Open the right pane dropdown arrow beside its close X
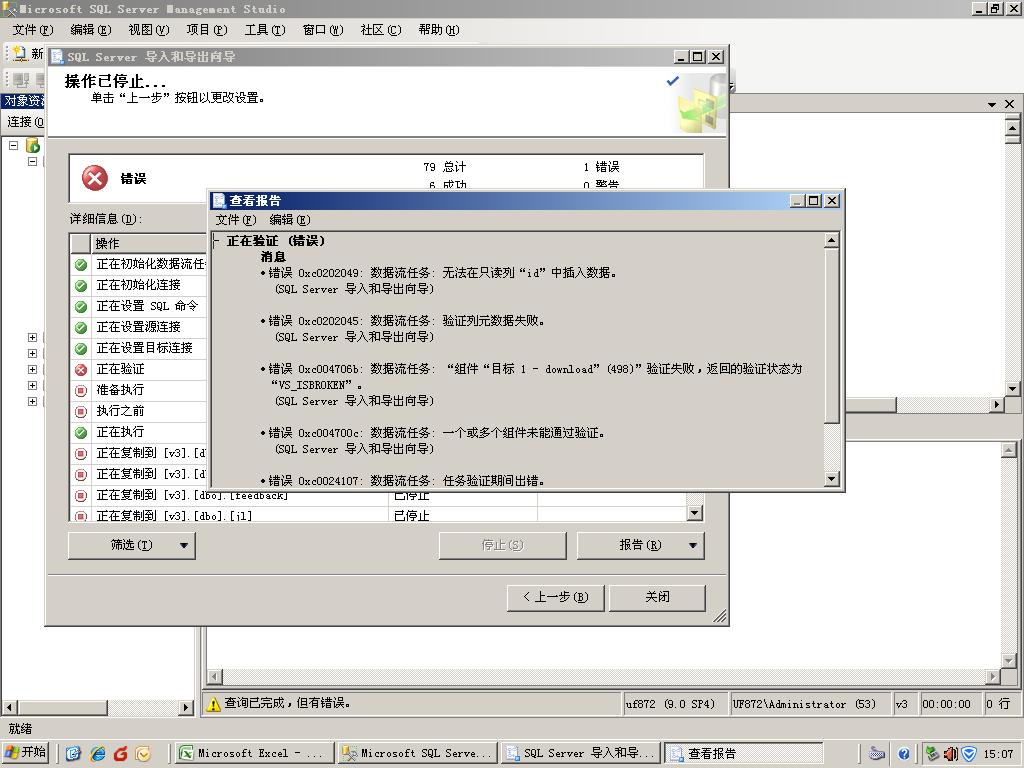 [x=992, y=104]
